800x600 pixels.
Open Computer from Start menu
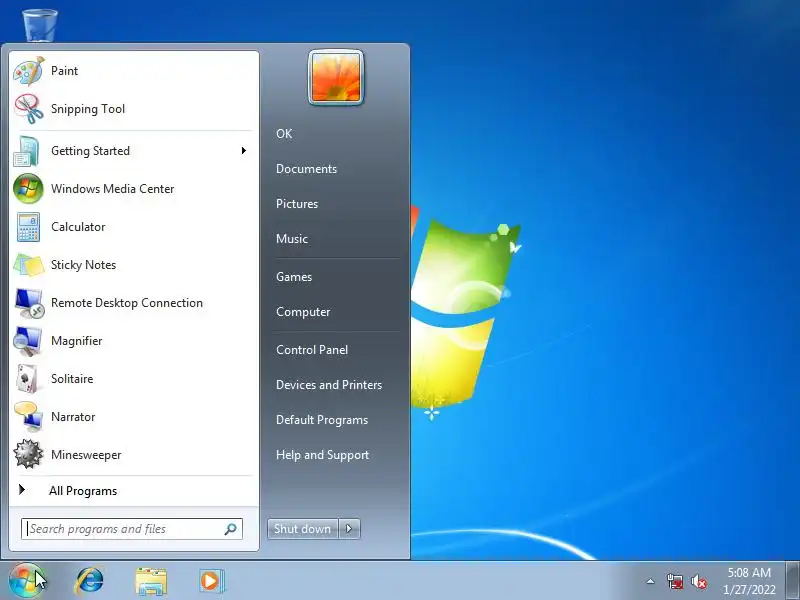click(x=303, y=312)
